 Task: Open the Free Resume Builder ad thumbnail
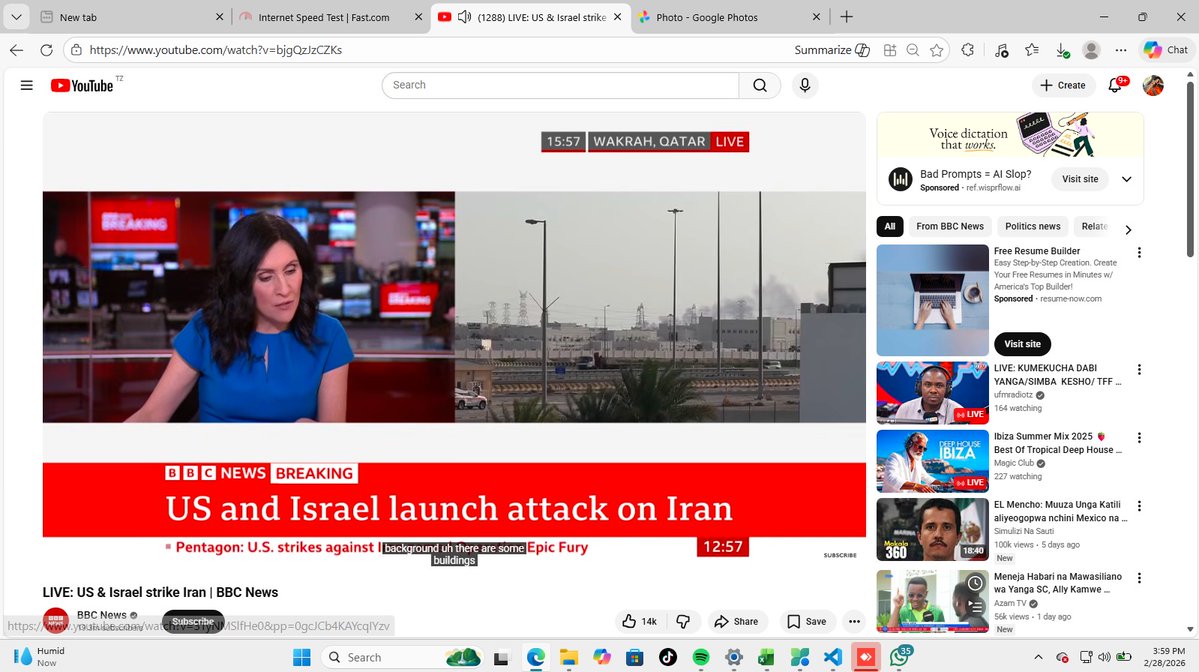(932, 300)
